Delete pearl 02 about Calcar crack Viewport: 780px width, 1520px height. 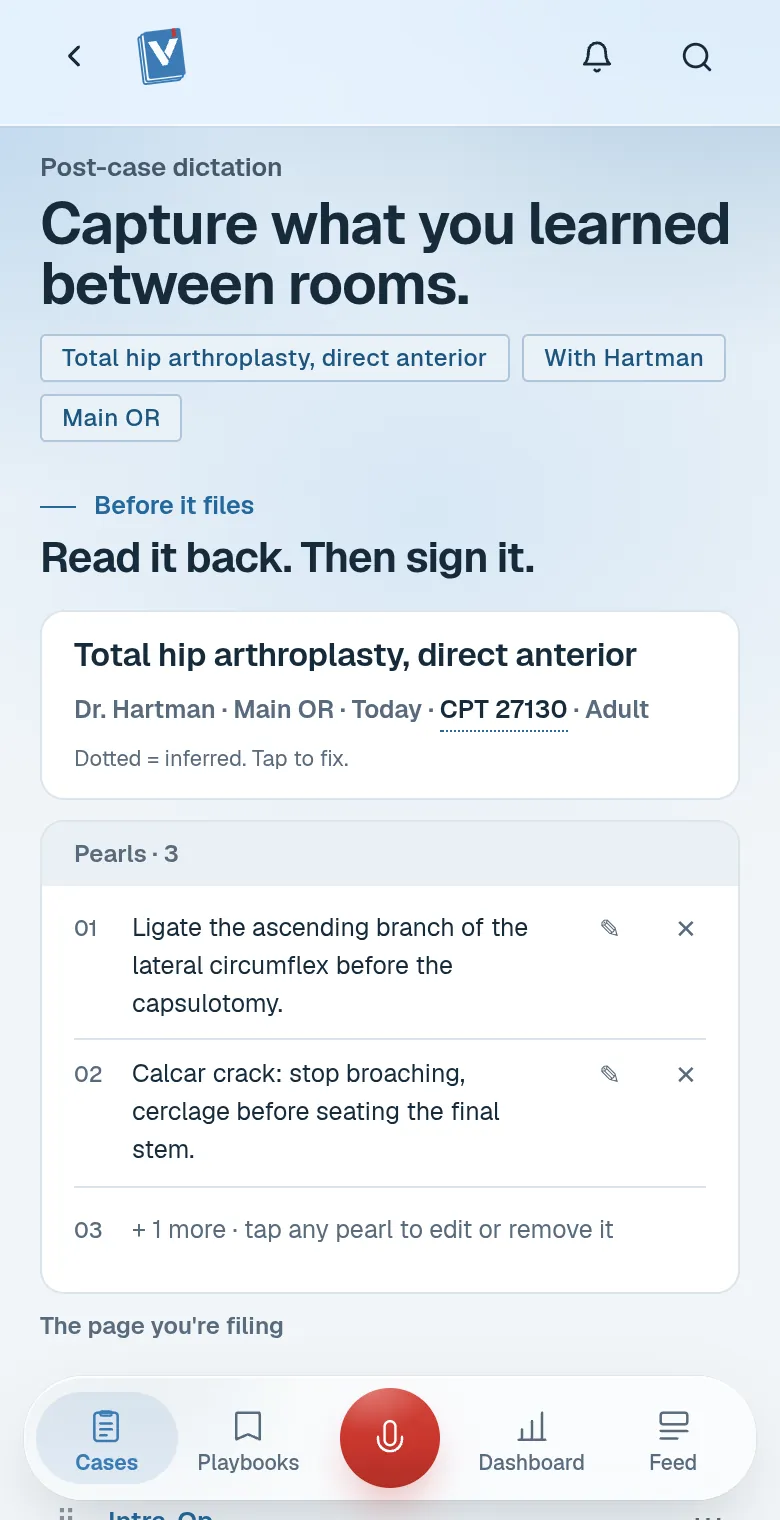click(x=686, y=1074)
